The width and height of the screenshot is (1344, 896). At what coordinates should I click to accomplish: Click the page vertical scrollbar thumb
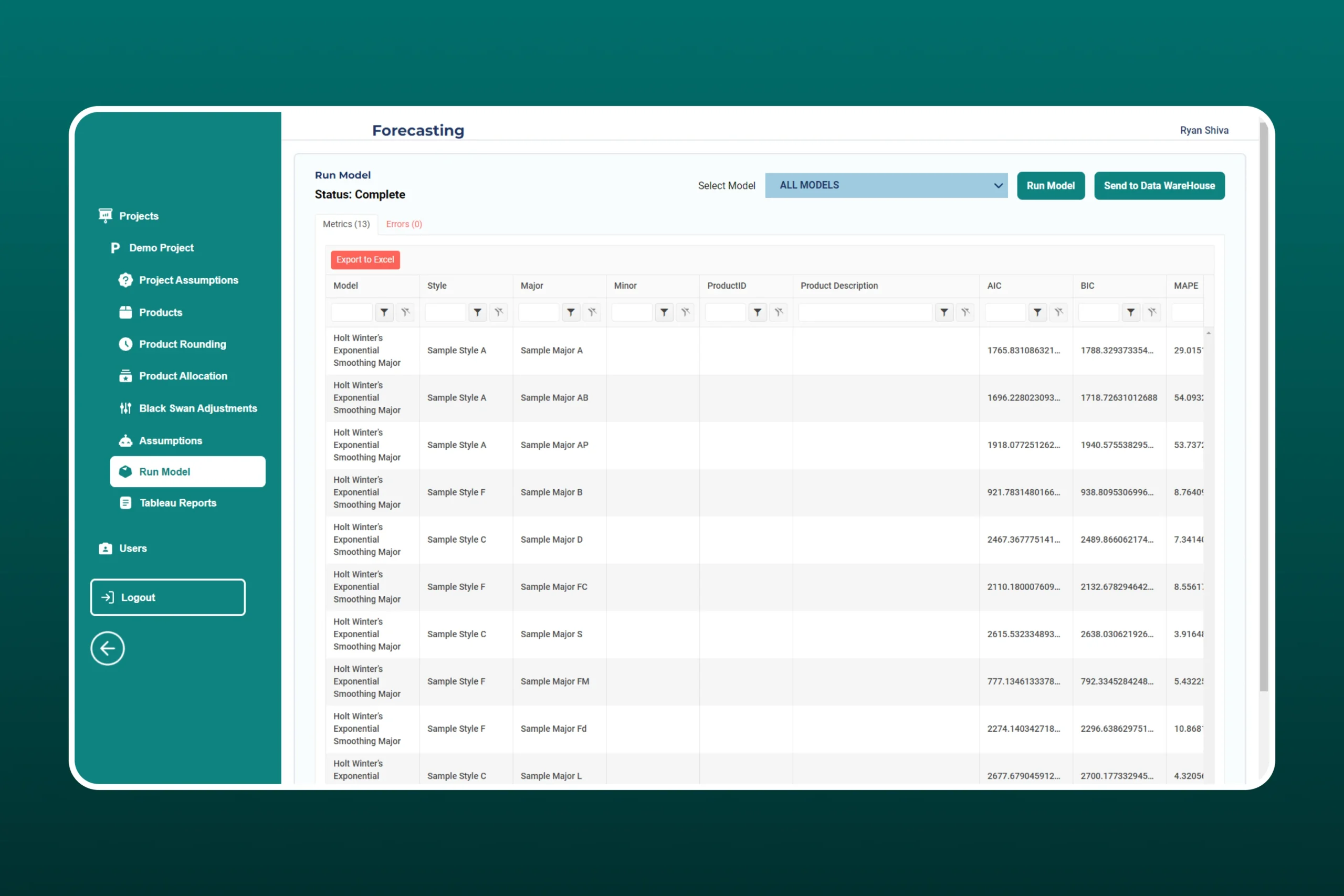pyautogui.click(x=1264, y=406)
